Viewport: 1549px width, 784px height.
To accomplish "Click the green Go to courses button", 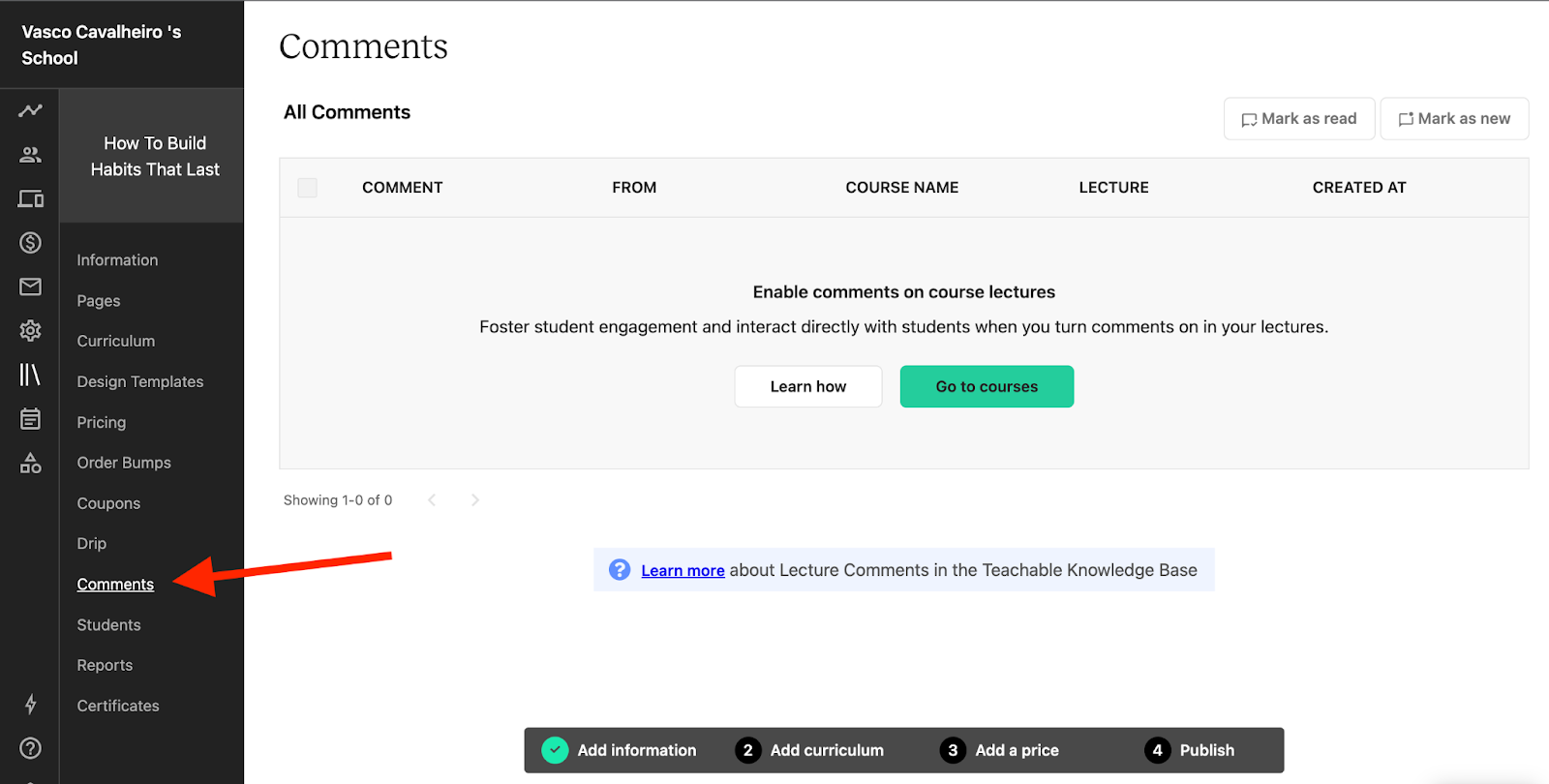I will (987, 386).
